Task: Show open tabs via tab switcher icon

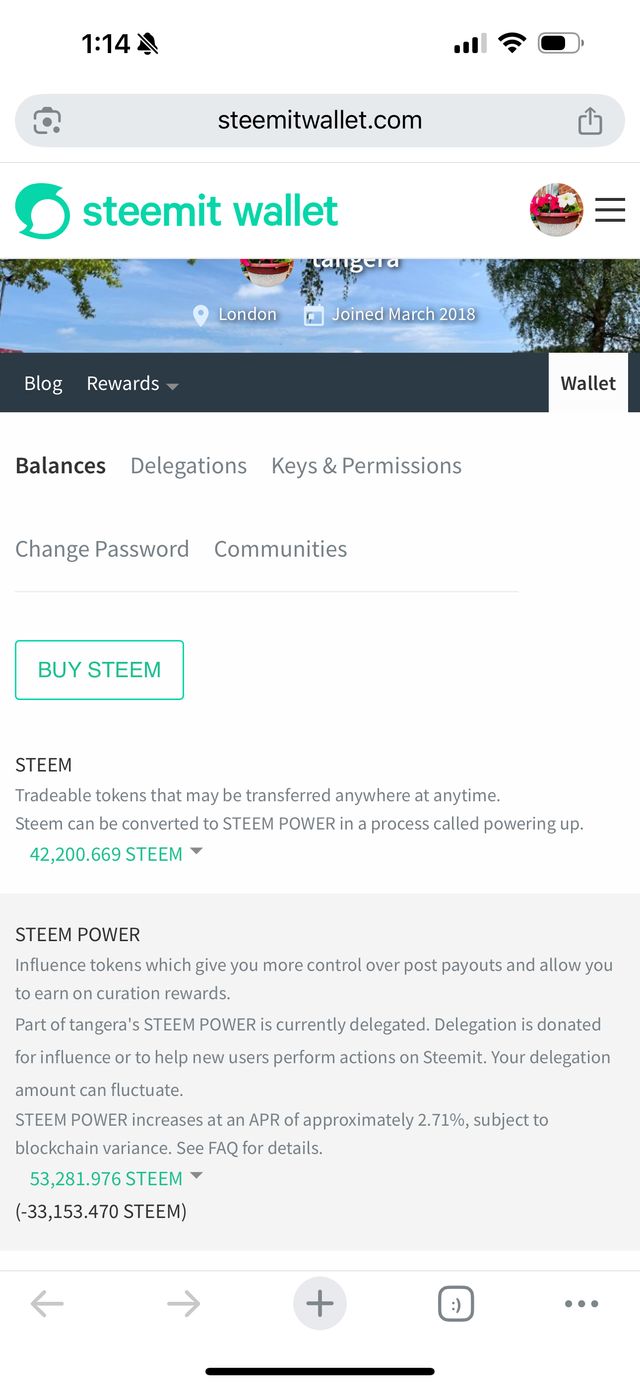Action: pyautogui.click(x=456, y=1304)
